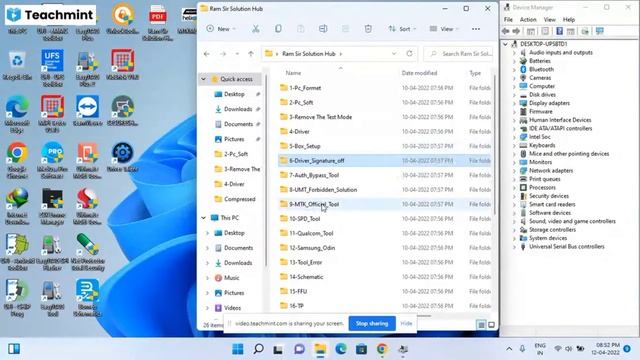Click the Cut icon in Explorer toolbar
Screen dimensions: 640x360
(x=256, y=29)
